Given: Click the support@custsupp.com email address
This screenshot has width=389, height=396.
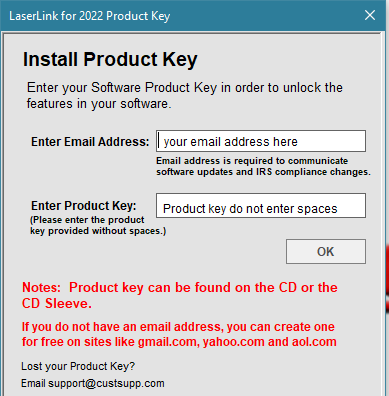Looking at the screenshot, I should 106,384.
